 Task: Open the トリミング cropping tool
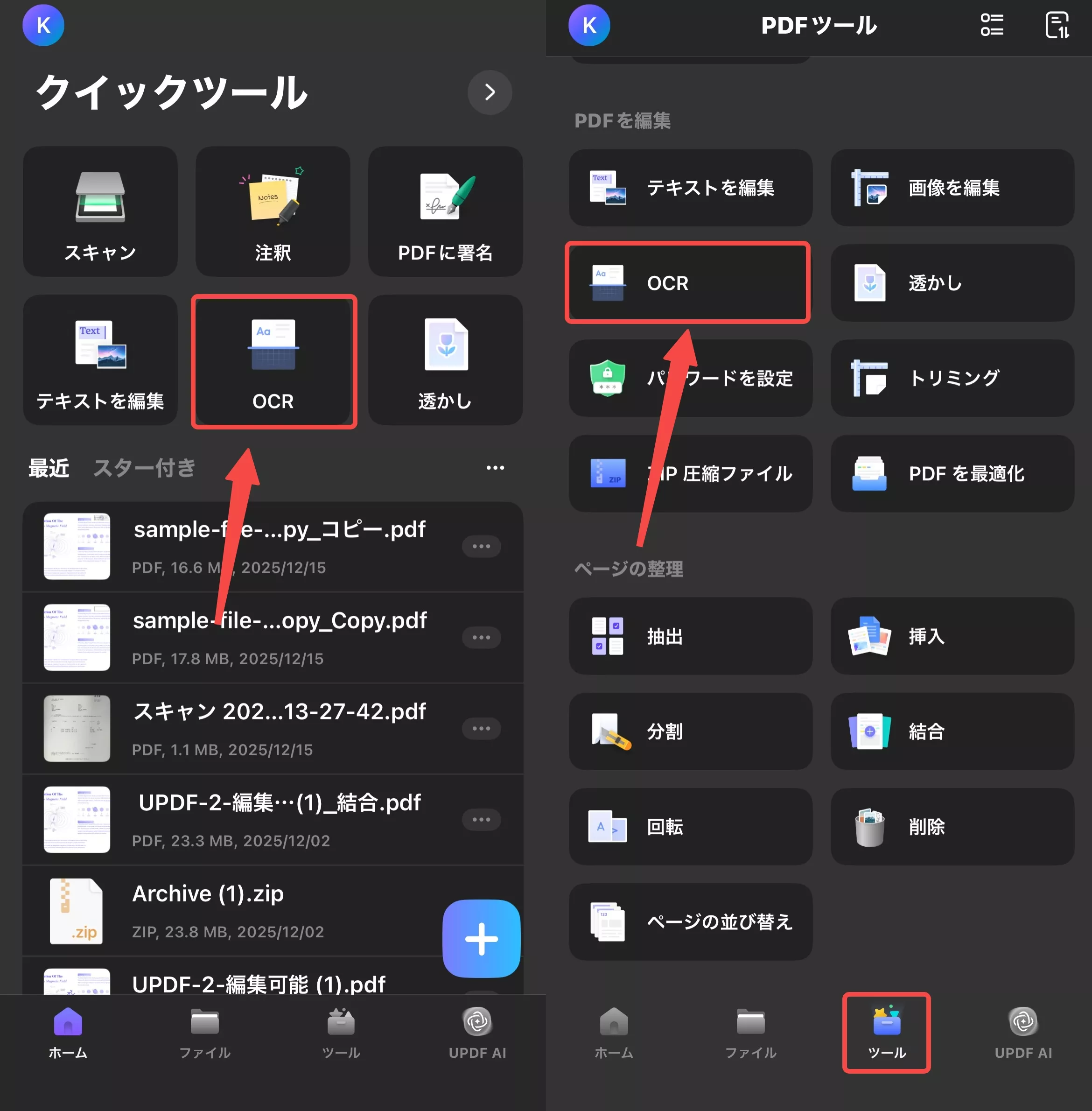[952, 379]
